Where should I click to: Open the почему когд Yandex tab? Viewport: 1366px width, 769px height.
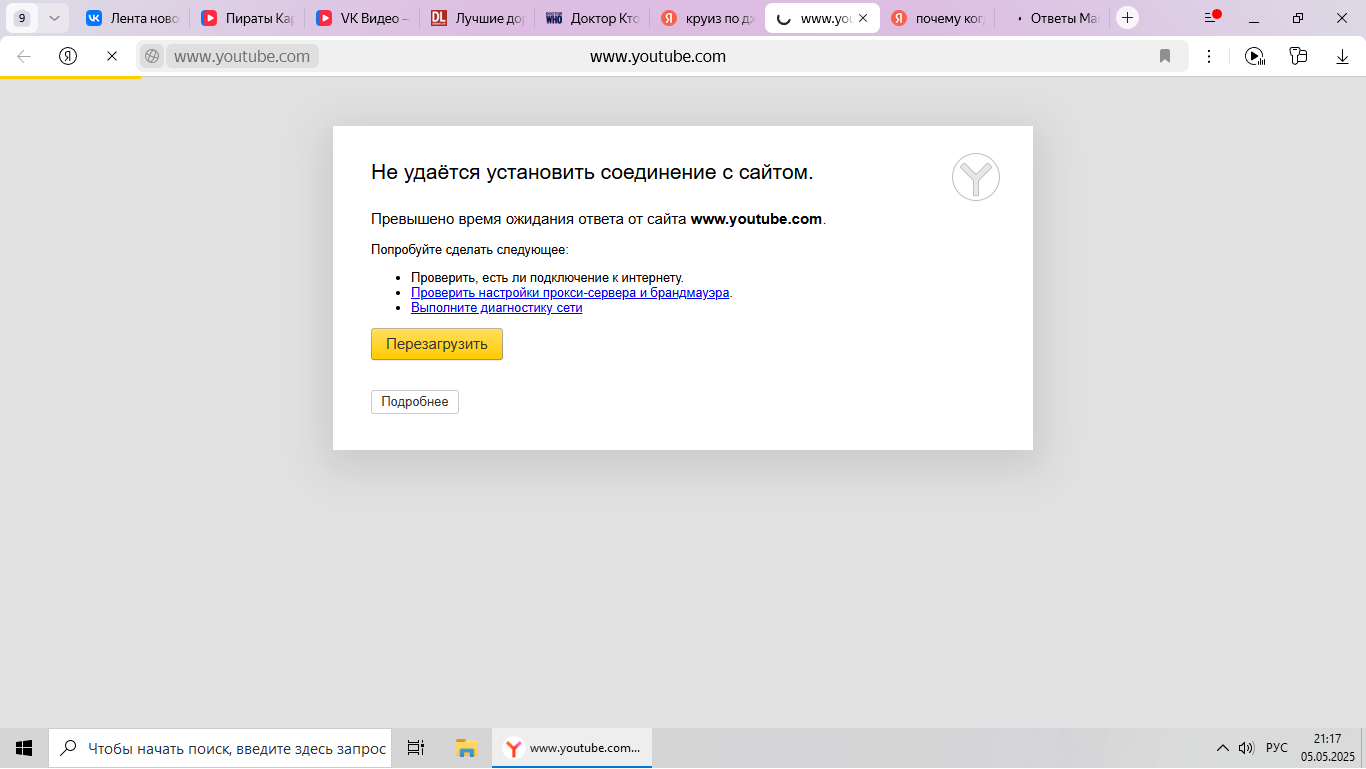pyautogui.click(x=938, y=18)
